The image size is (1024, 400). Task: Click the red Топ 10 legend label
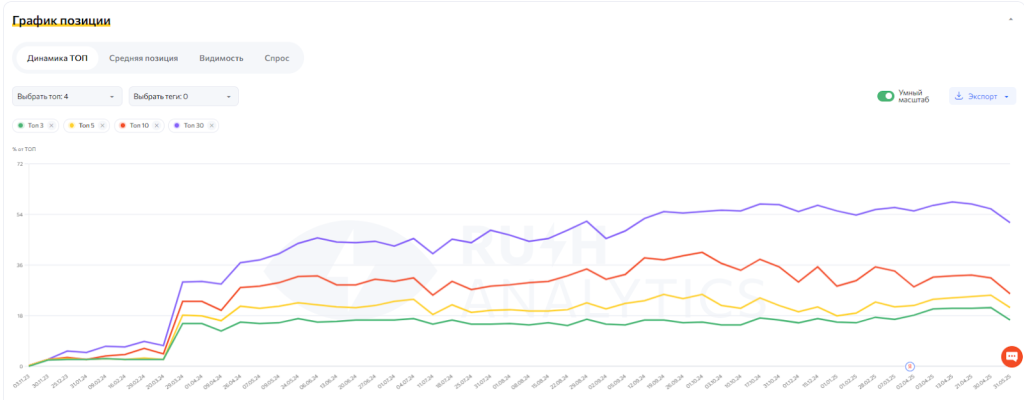(x=139, y=125)
